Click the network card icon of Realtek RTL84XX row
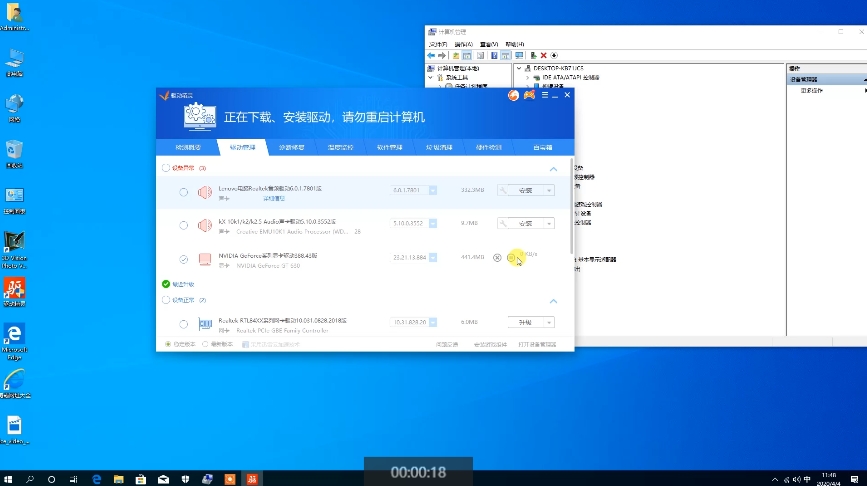The height and width of the screenshot is (486, 867). coord(205,324)
